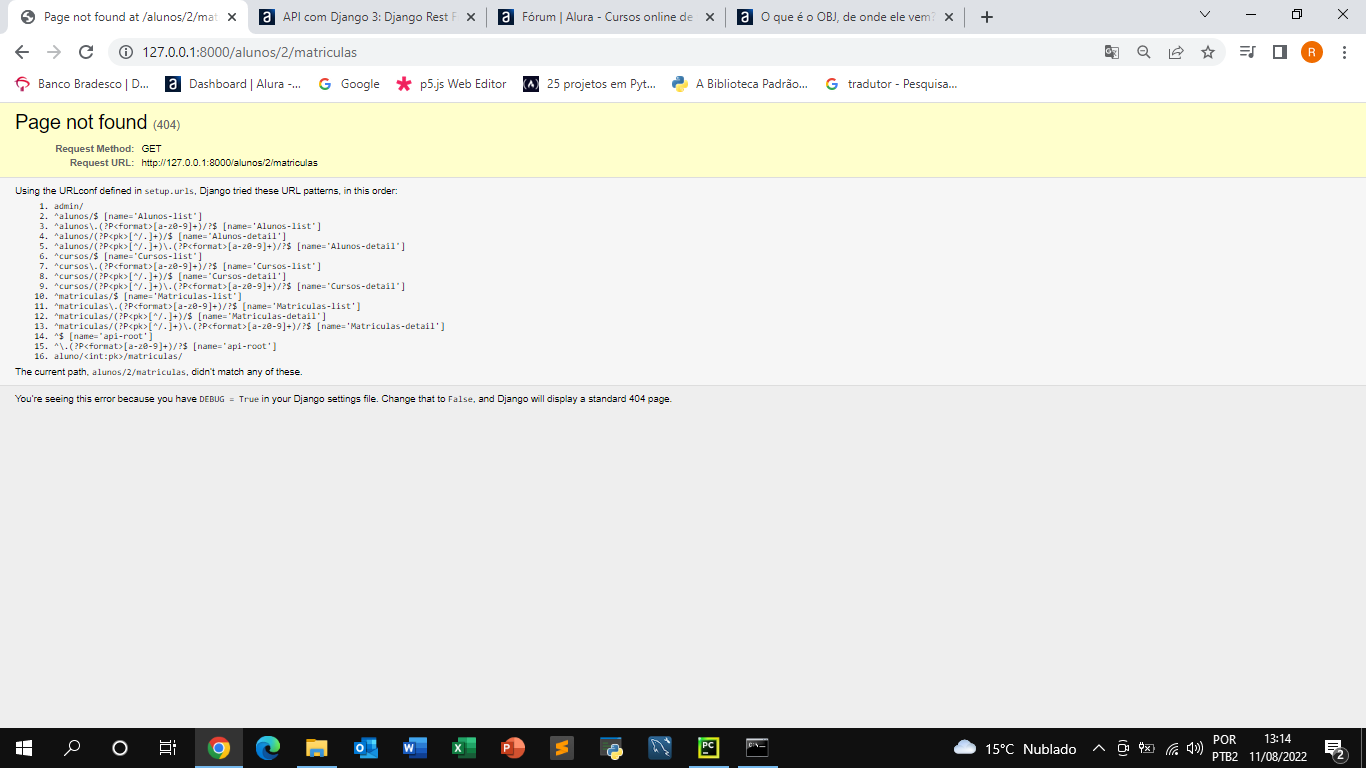Open PowerPoint from the taskbar
This screenshot has width=1366, height=768.
(x=513, y=748)
